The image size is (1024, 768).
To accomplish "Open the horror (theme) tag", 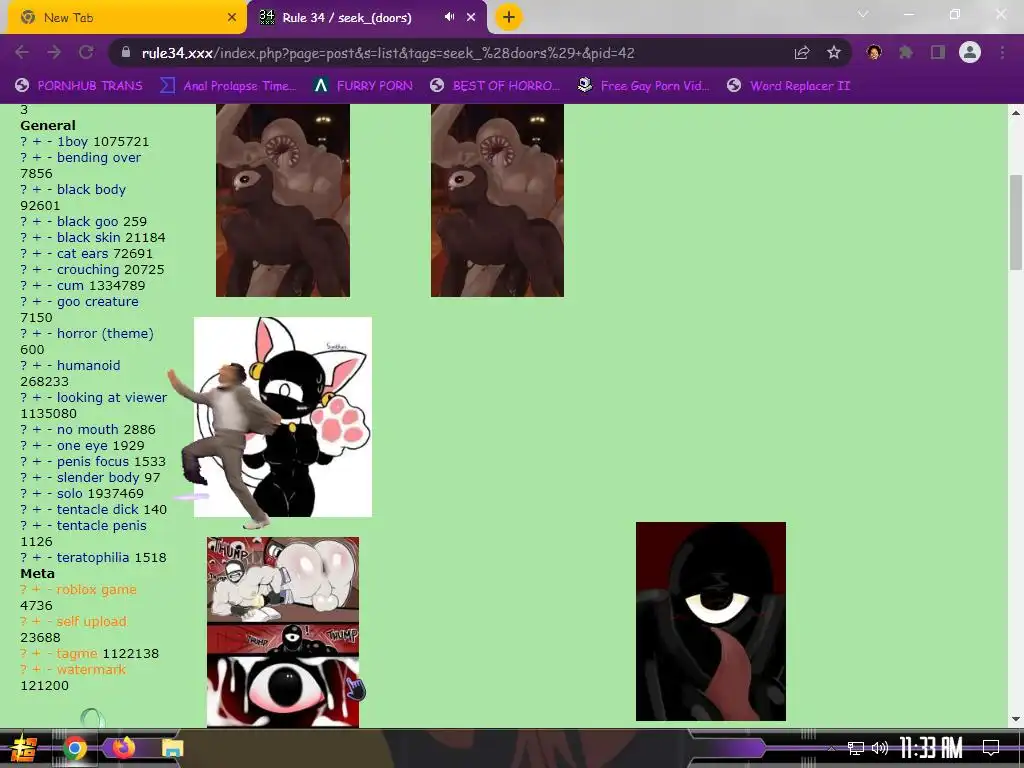I will tap(105, 334).
